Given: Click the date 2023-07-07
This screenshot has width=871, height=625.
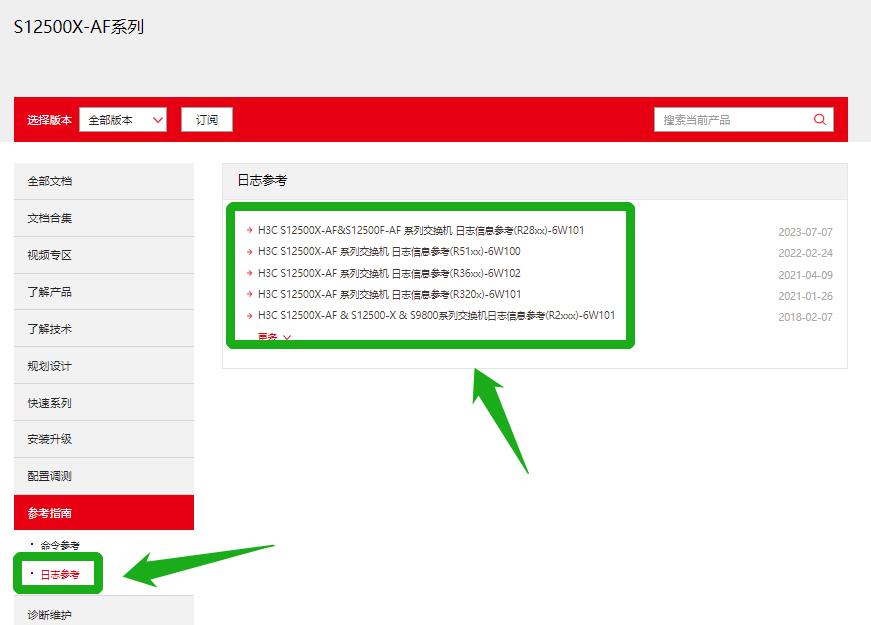Looking at the screenshot, I should [x=805, y=232].
